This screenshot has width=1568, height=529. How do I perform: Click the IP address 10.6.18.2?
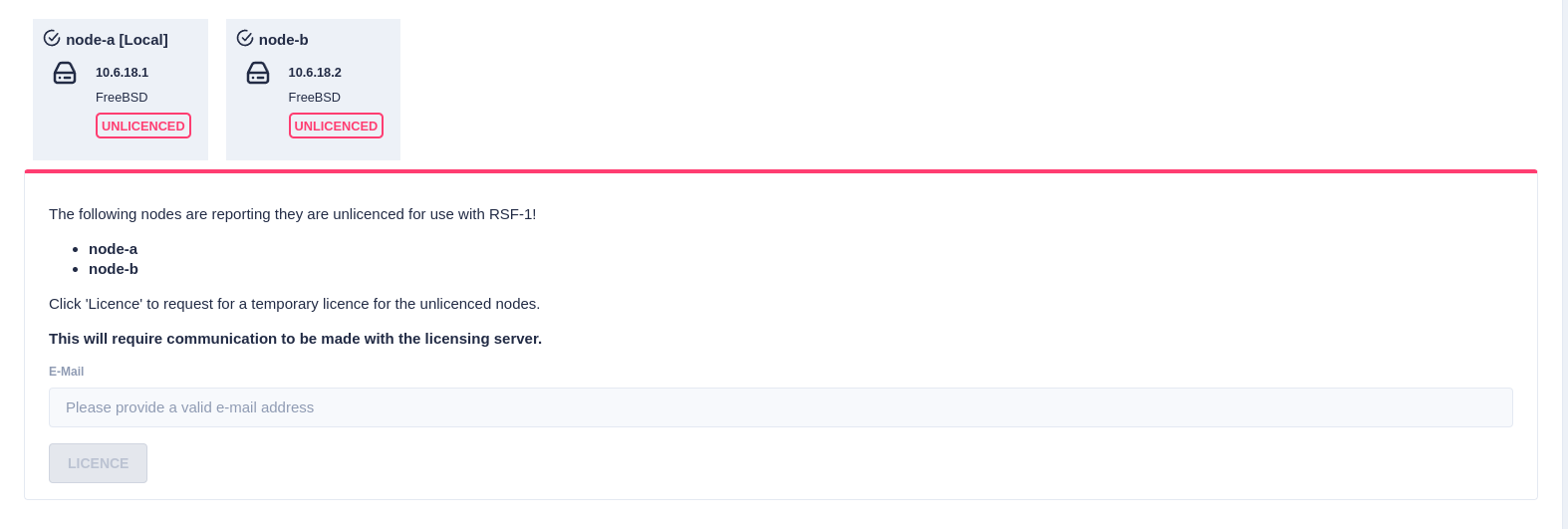pos(315,73)
